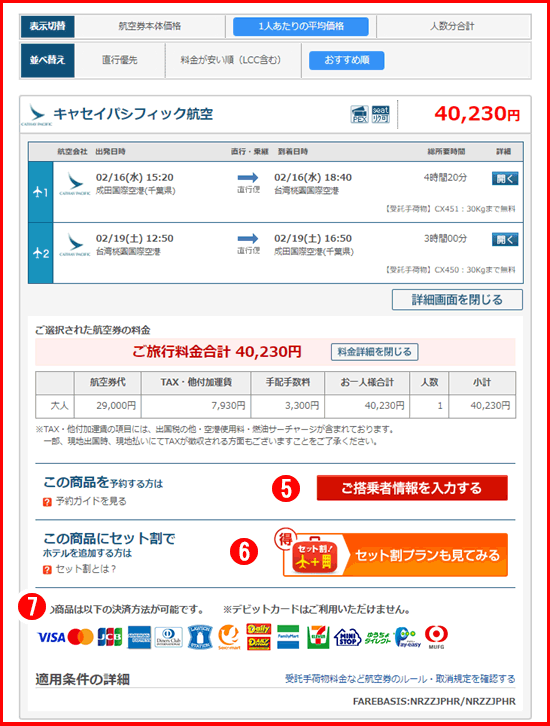Click the PEX fare icon
This screenshot has width=550, height=726.
[359, 114]
